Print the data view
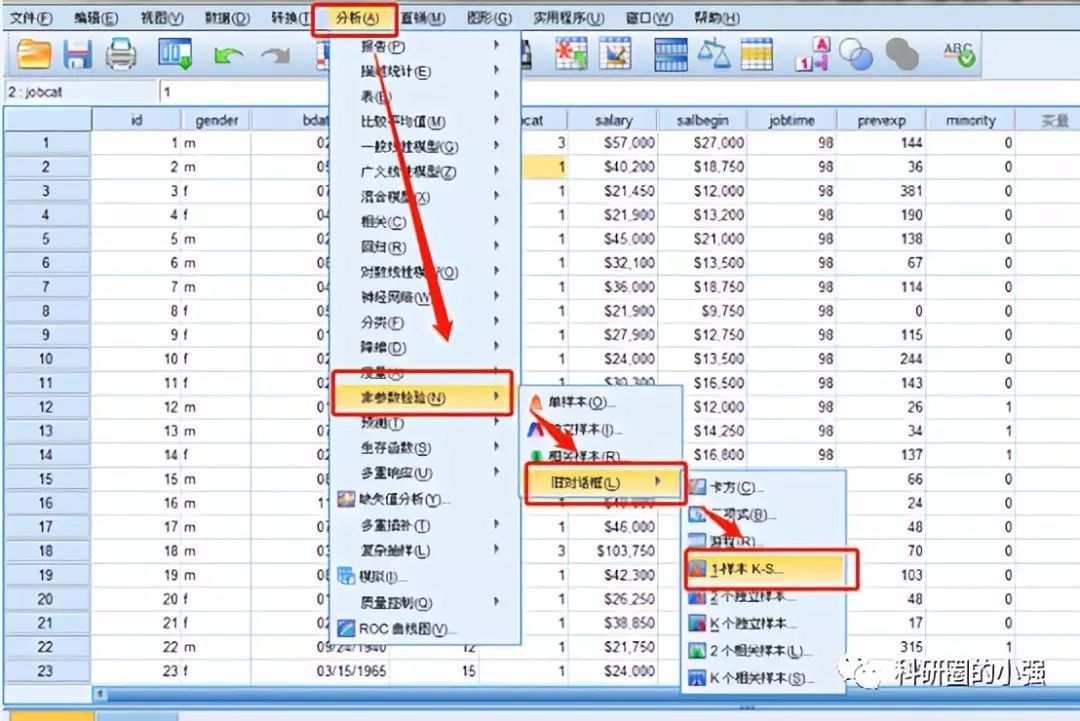Image resolution: width=1080 pixels, height=721 pixels. click(122, 55)
